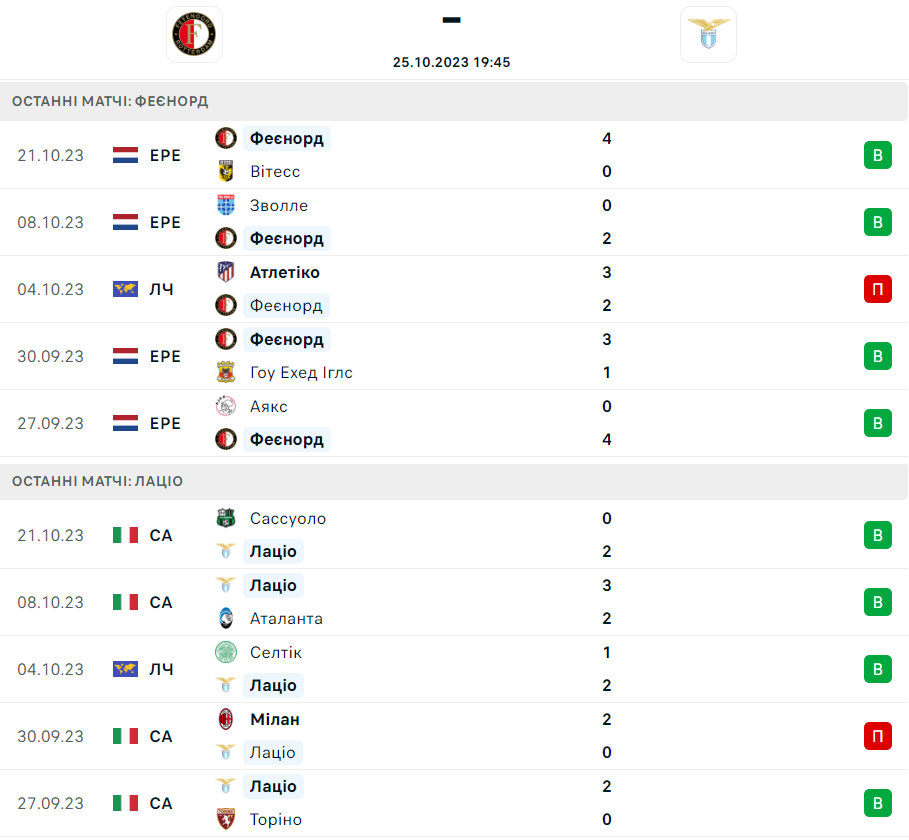Click the Celtic club logo
The width and height of the screenshot is (909, 840).
pos(226,652)
